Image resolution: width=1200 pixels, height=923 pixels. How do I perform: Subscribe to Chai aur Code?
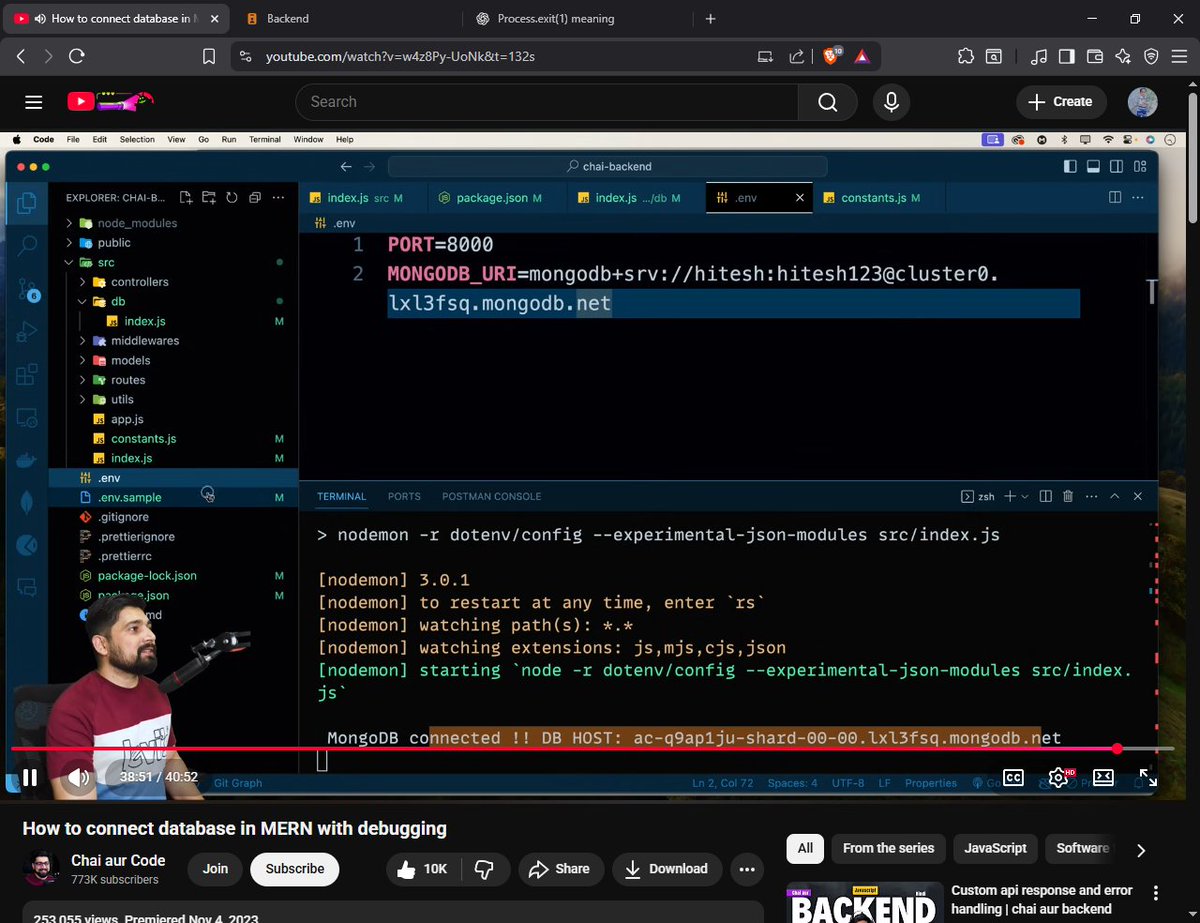pos(295,869)
